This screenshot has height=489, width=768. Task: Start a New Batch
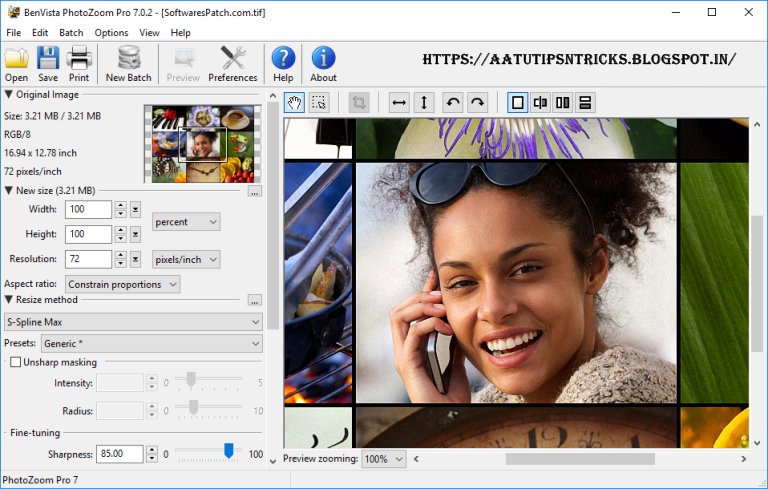point(129,64)
